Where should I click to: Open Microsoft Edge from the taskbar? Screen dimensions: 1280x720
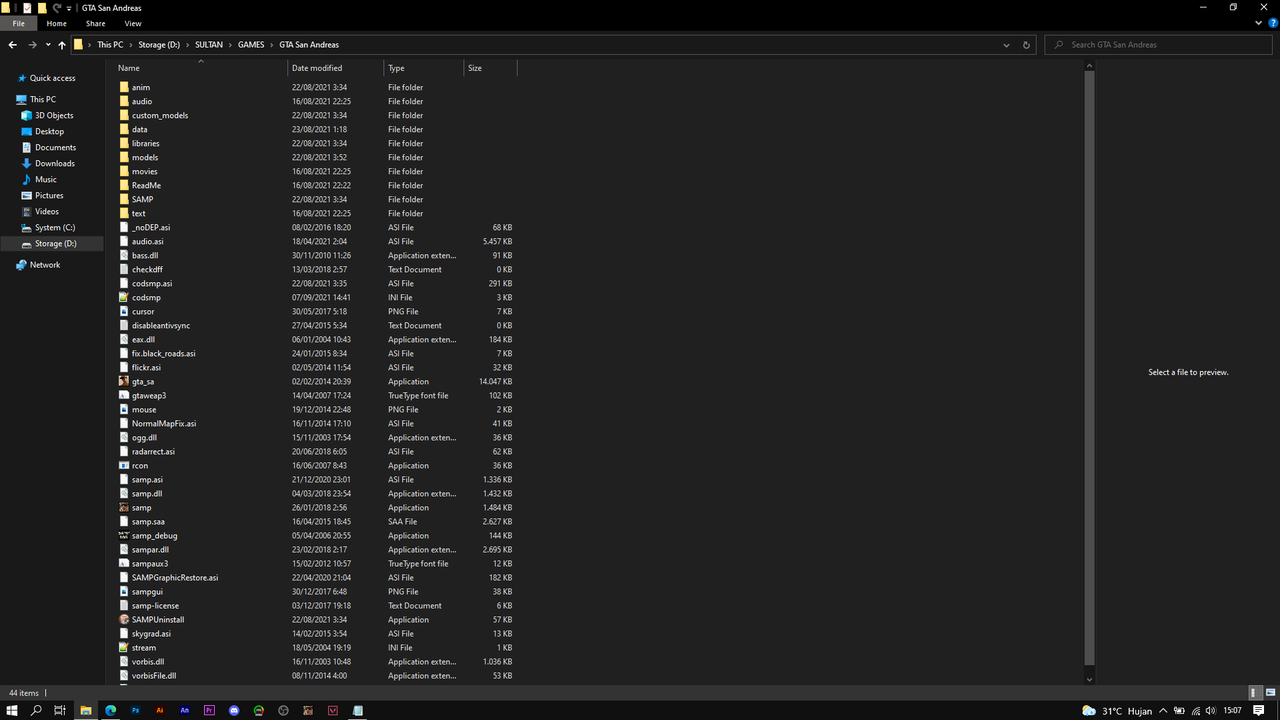coord(111,710)
